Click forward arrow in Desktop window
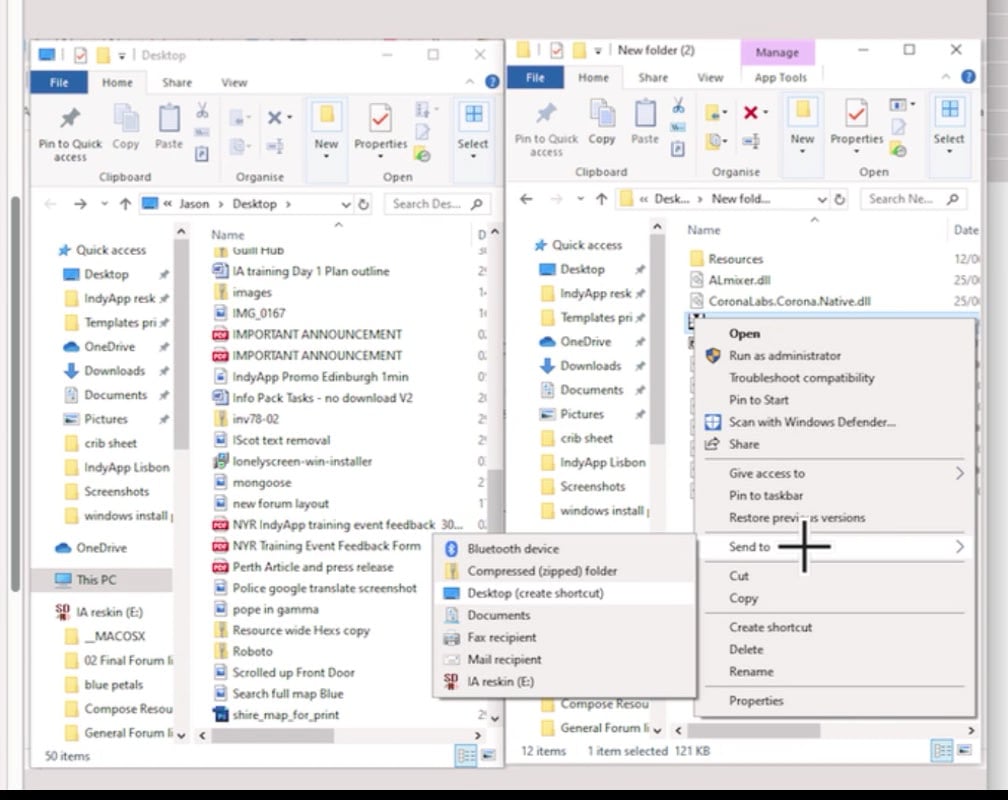 pyautogui.click(x=80, y=204)
